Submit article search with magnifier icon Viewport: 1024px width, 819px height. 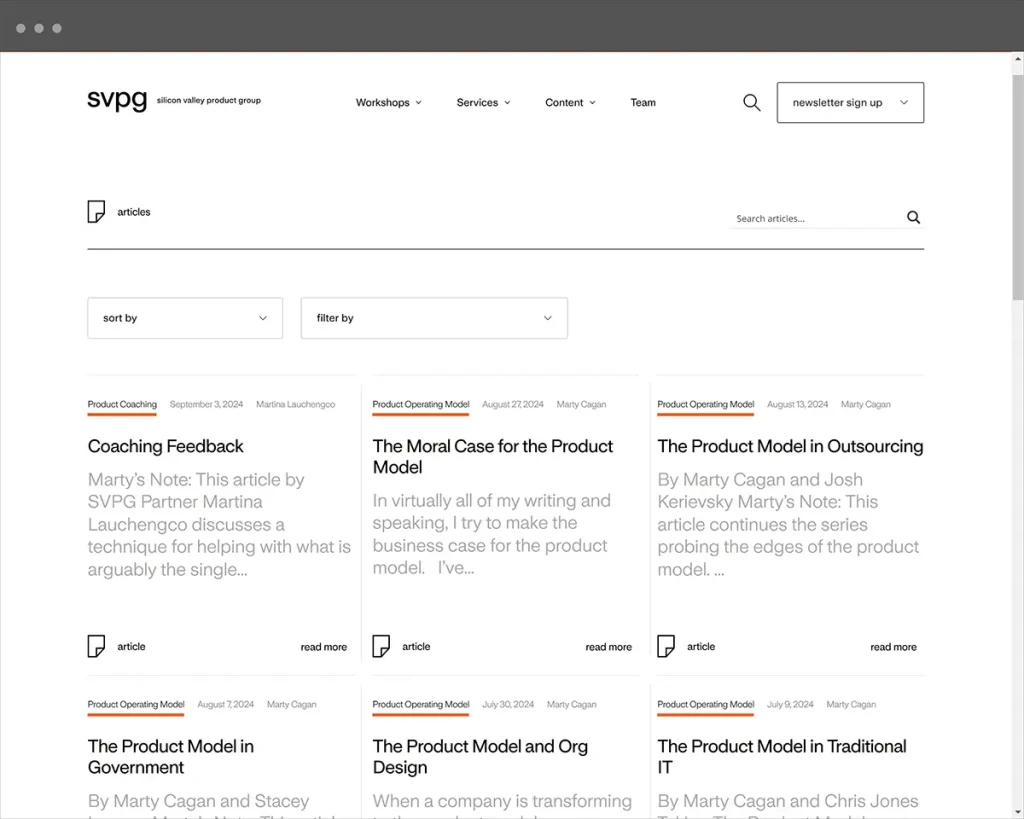tap(913, 218)
